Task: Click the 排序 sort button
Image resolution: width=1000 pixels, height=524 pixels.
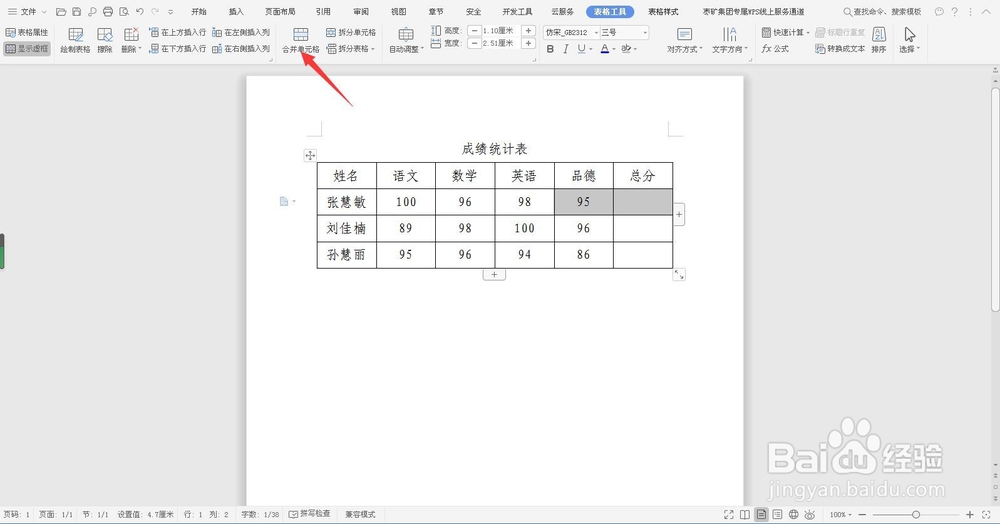Action: [x=879, y=41]
